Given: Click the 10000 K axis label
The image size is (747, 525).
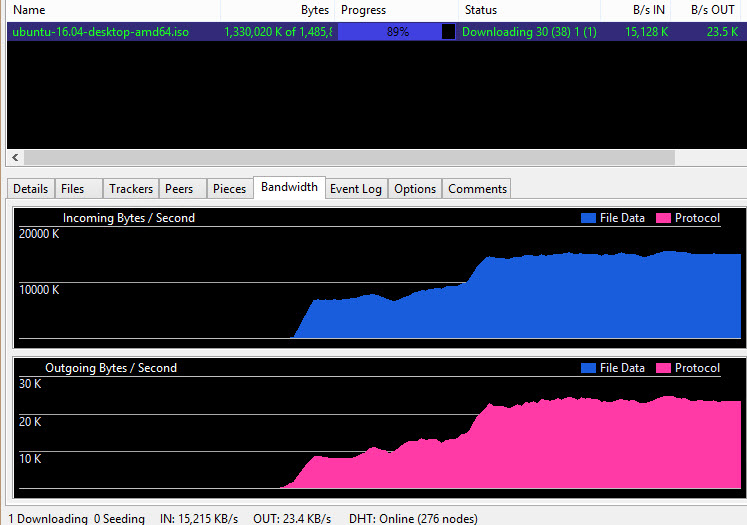Looking at the screenshot, I should 39,290.
